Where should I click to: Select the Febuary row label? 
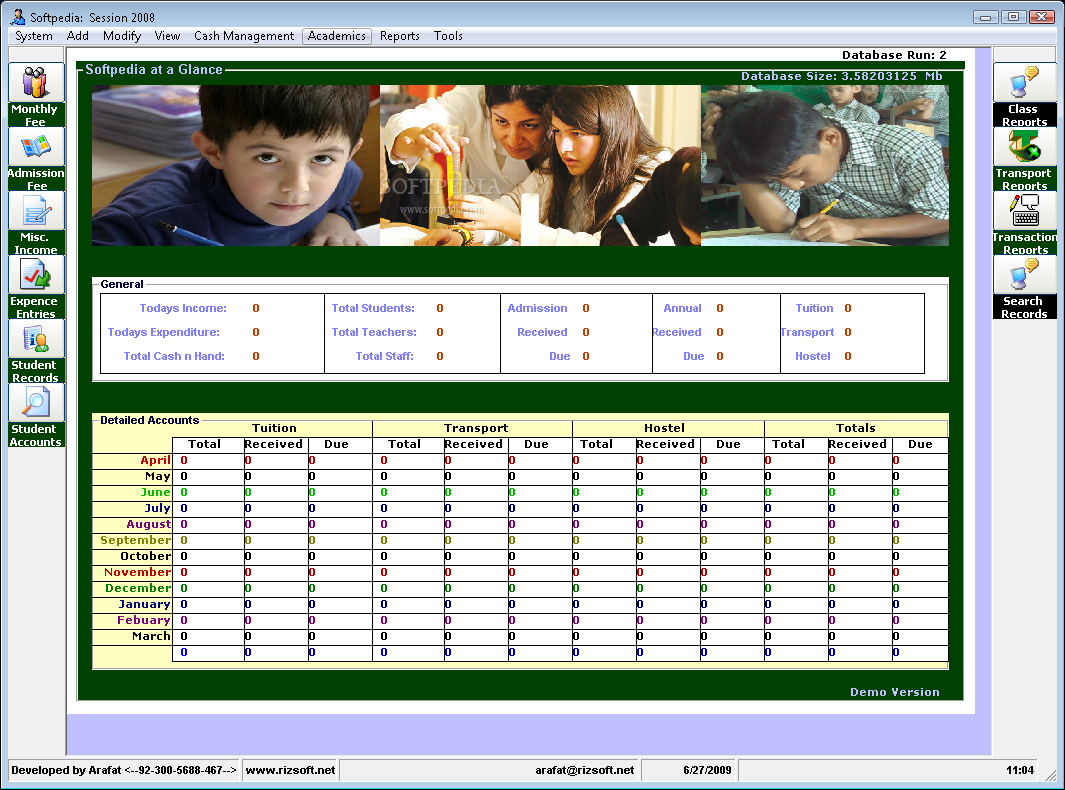point(143,620)
